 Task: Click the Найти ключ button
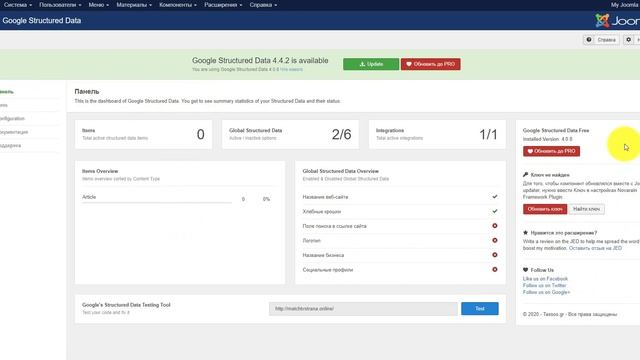pyautogui.click(x=586, y=209)
